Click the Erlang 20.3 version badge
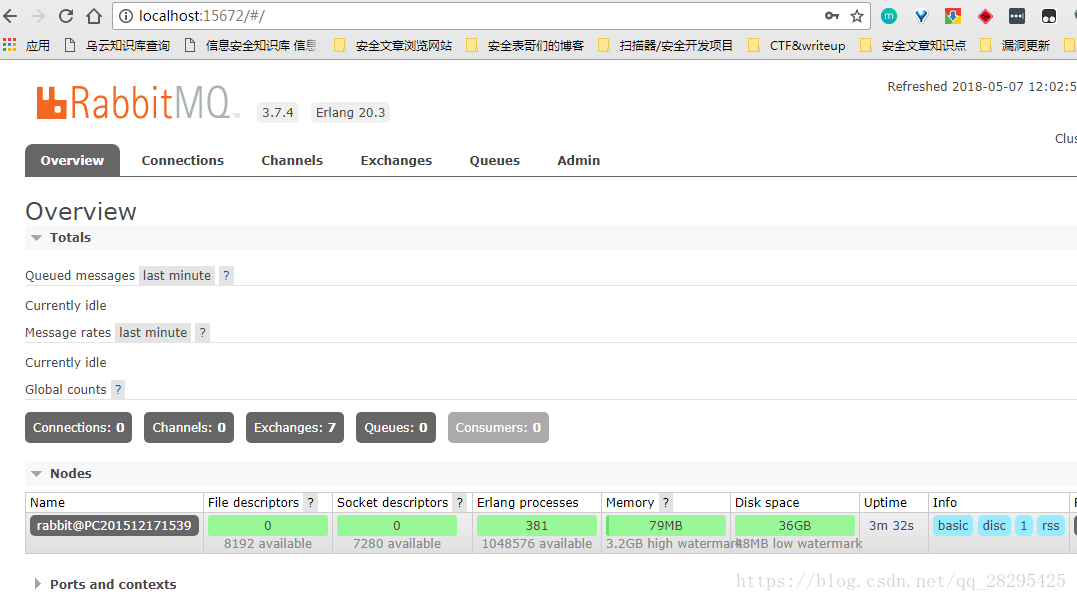The height and width of the screenshot is (601, 1077). coord(350,113)
